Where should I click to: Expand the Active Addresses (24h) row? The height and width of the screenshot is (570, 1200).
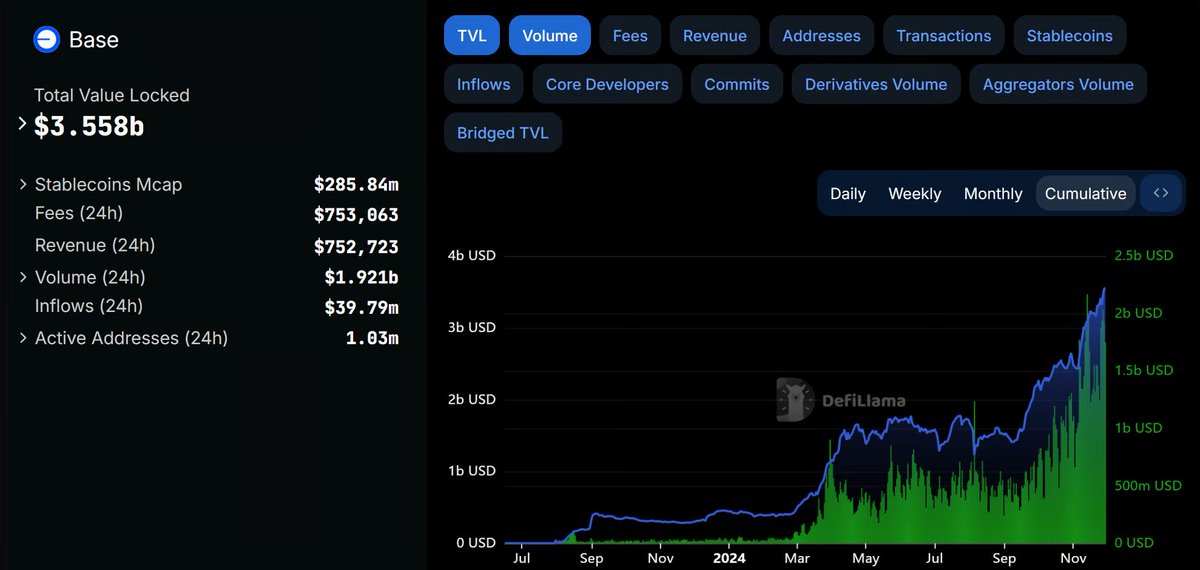(24, 338)
